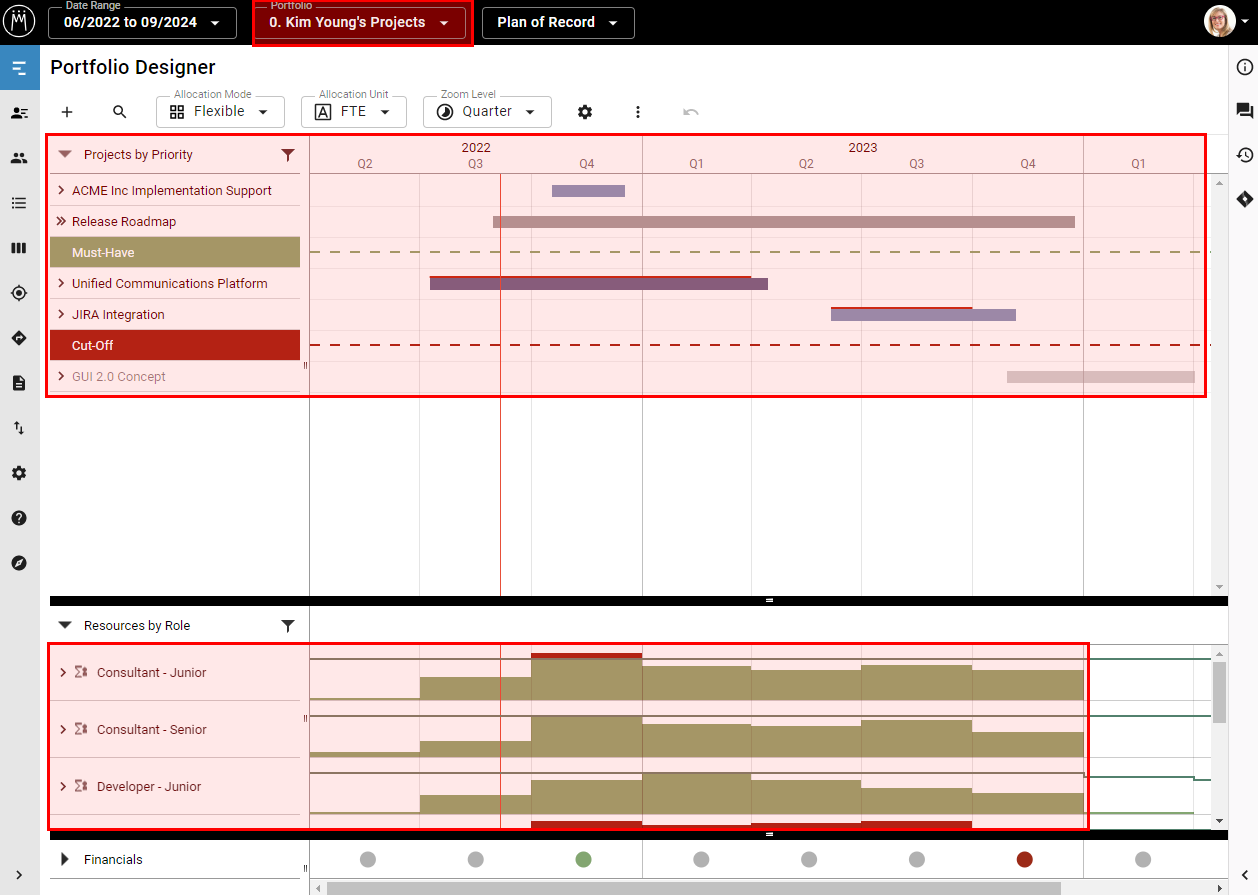Expand the Release Roadmap row
This screenshot has width=1258, height=895.
coord(61,222)
